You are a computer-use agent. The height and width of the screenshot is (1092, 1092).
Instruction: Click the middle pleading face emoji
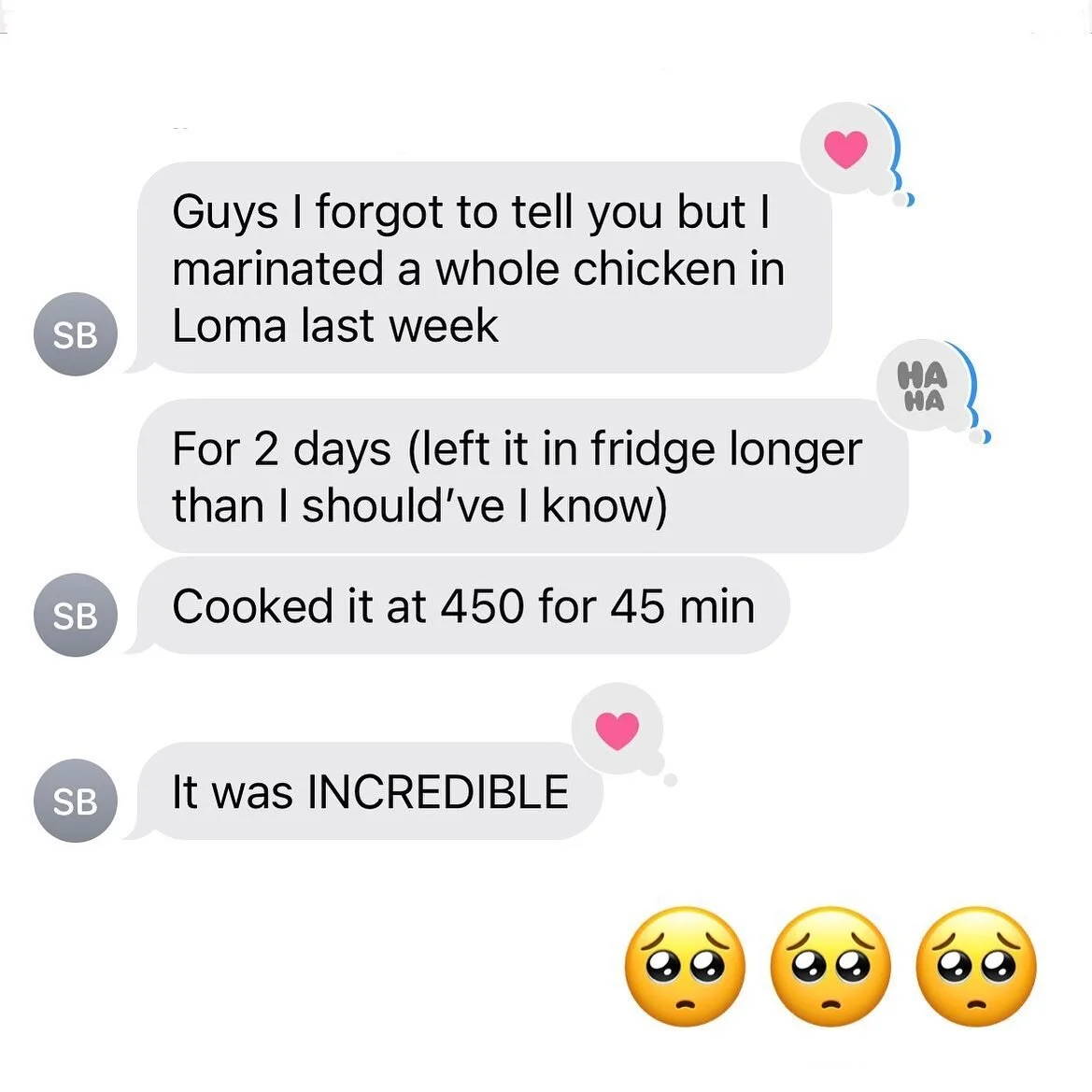[x=830, y=967]
